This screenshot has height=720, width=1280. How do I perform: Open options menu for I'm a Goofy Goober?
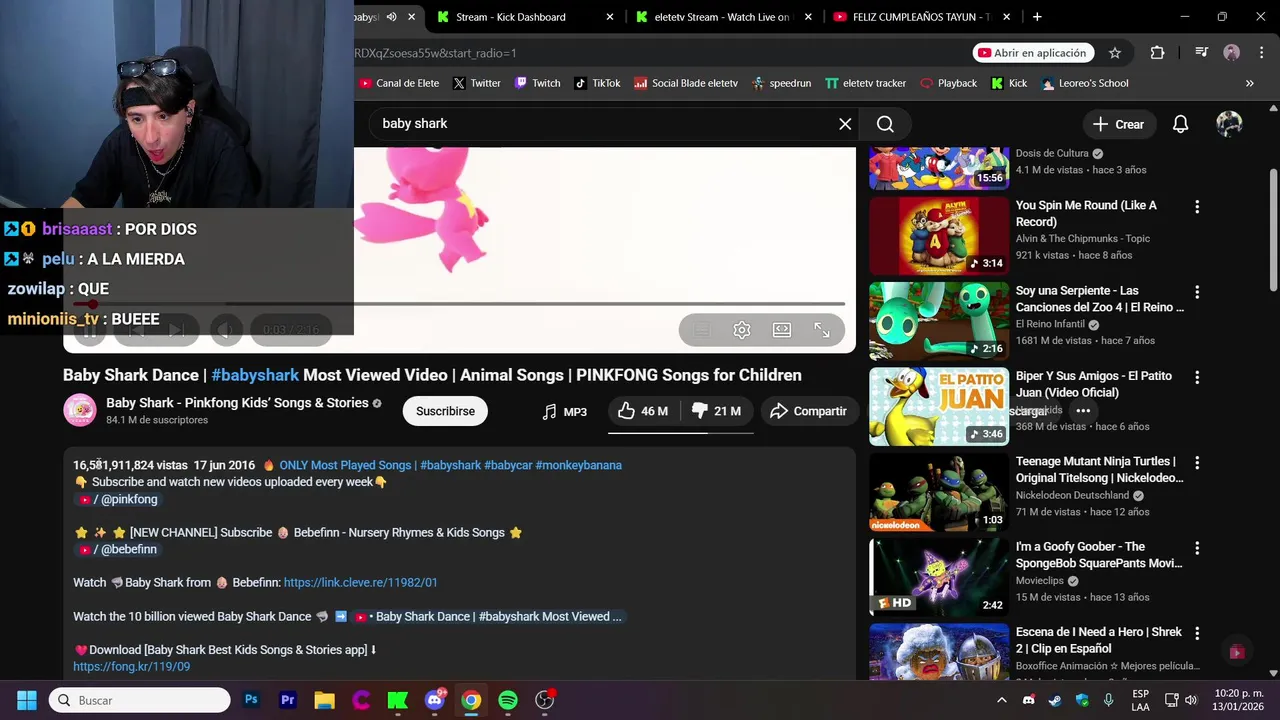coord(1196,548)
